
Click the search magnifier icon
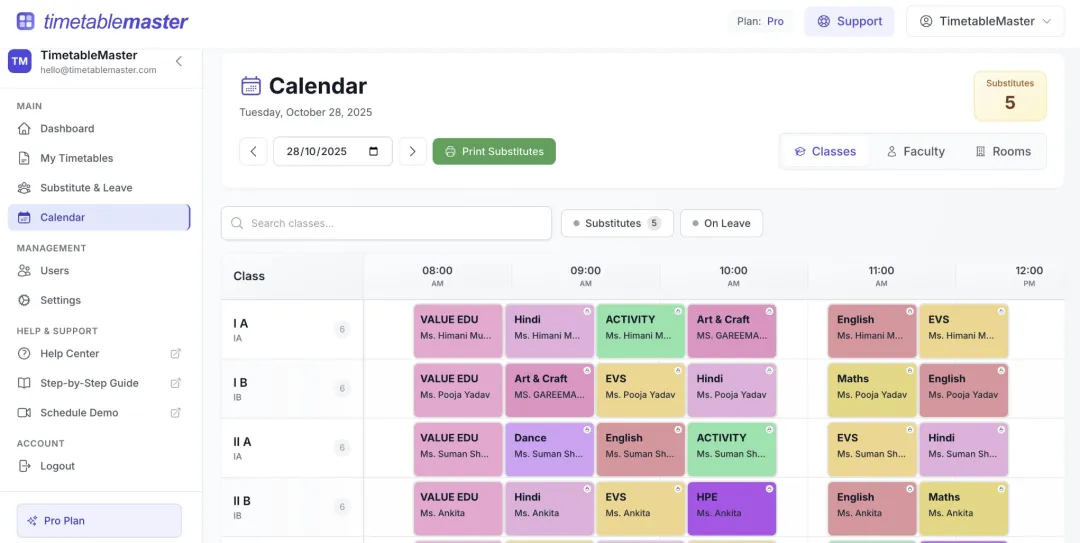point(237,223)
